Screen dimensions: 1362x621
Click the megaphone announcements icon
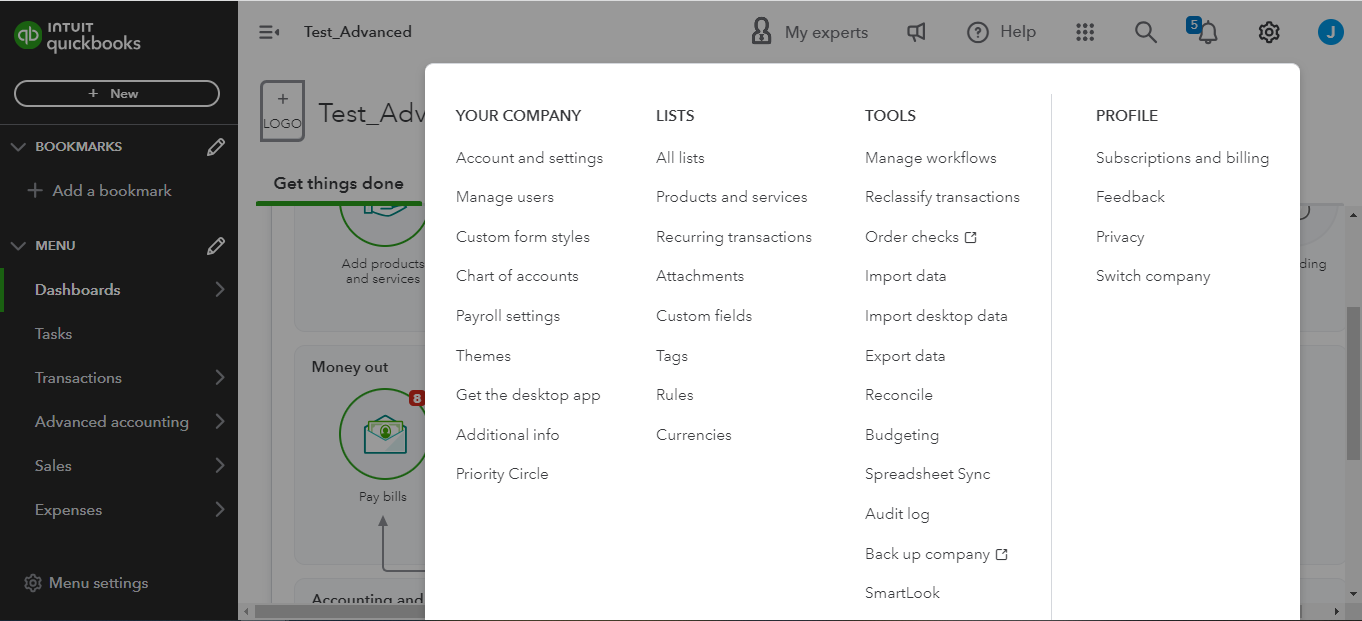916,32
